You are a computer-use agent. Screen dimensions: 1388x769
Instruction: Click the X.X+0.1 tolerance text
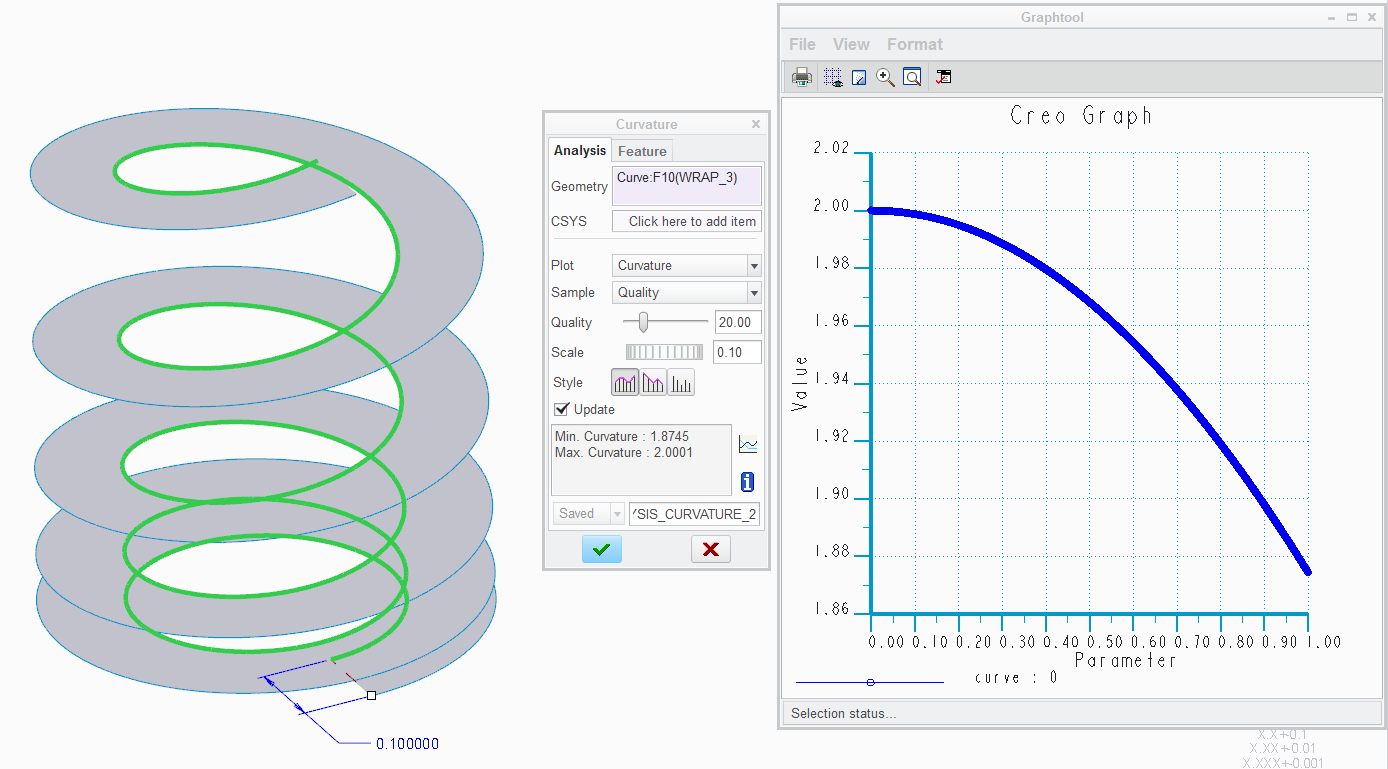click(x=1281, y=734)
